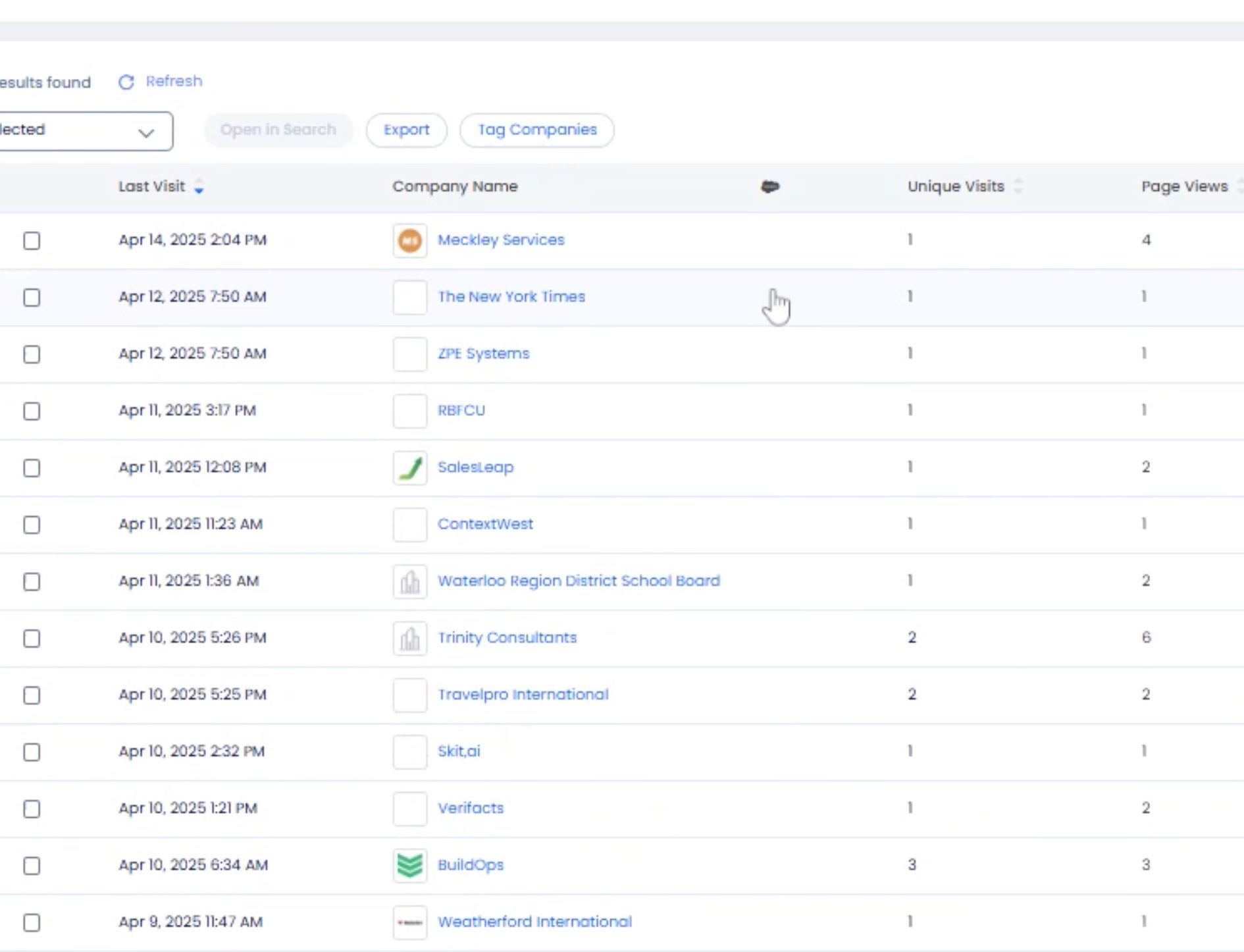This screenshot has height=952, width=1244.
Task: Tick the Skit.ai row checkbox
Action: (x=32, y=753)
